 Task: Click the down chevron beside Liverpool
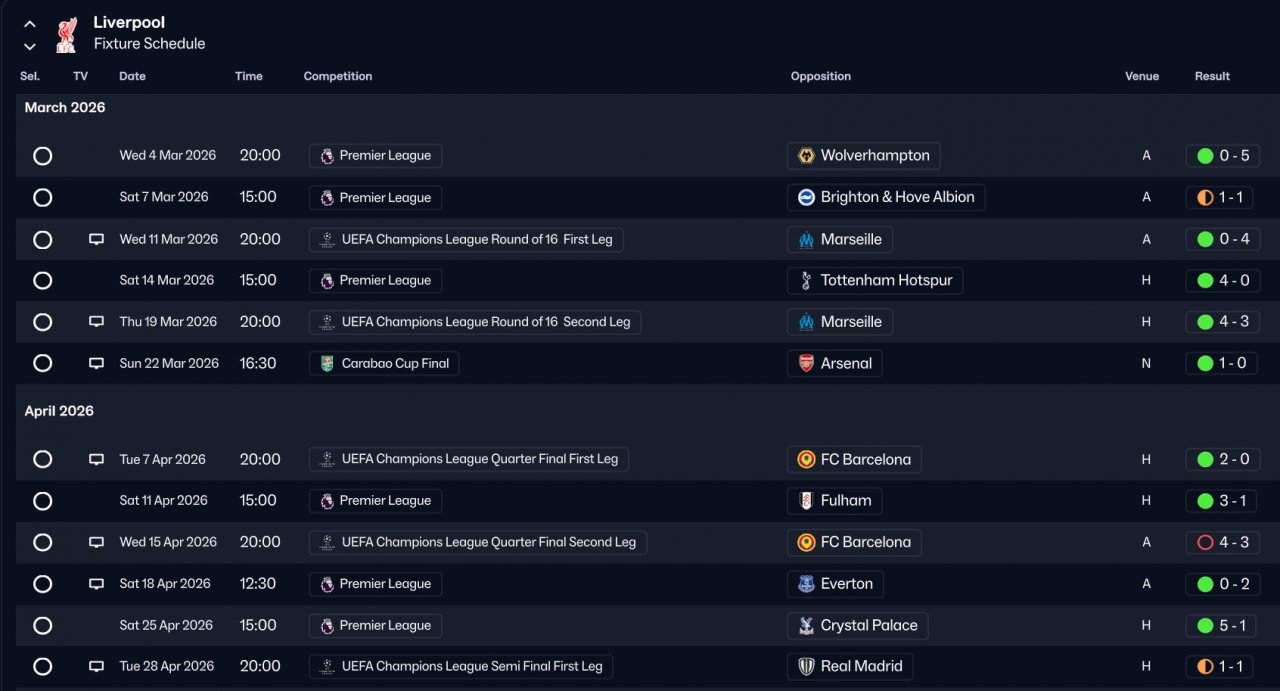pos(30,46)
